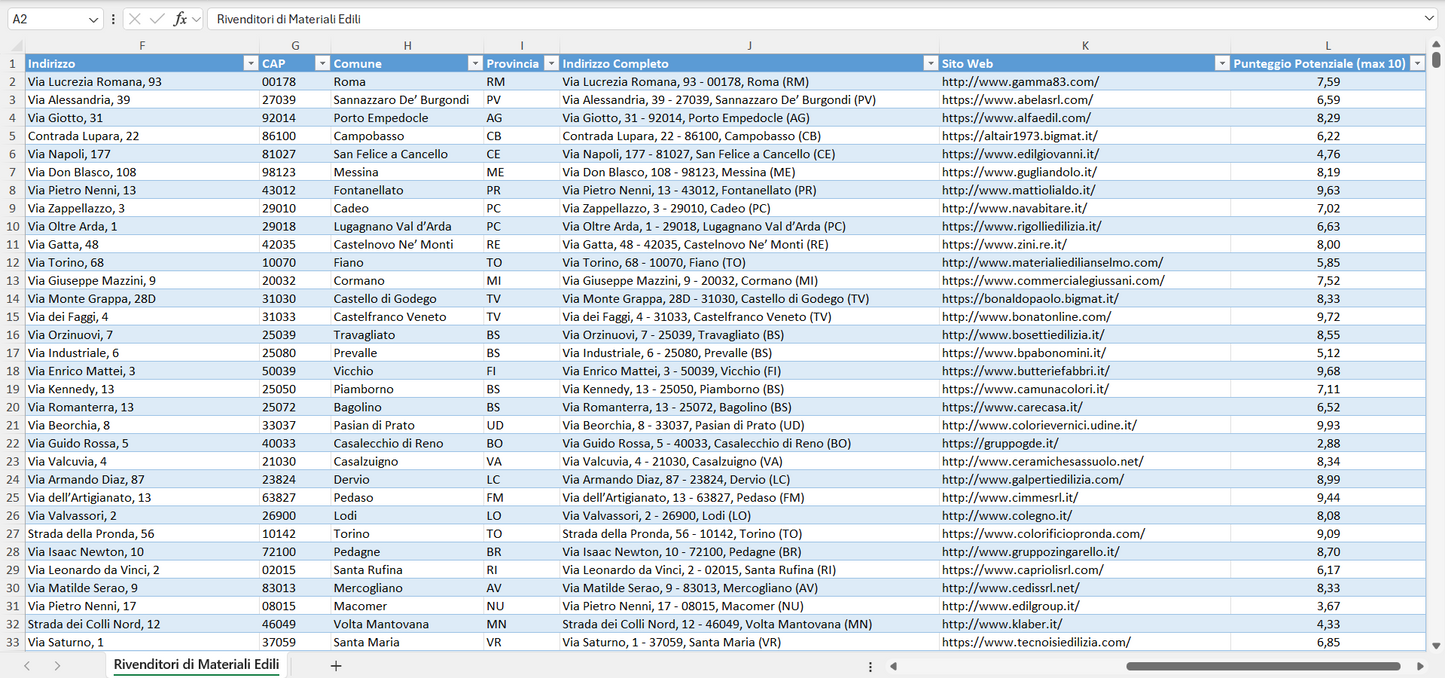Click the previous sheet navigation arrow
This screenshot has height=678, width=1445.
point(27,666)
